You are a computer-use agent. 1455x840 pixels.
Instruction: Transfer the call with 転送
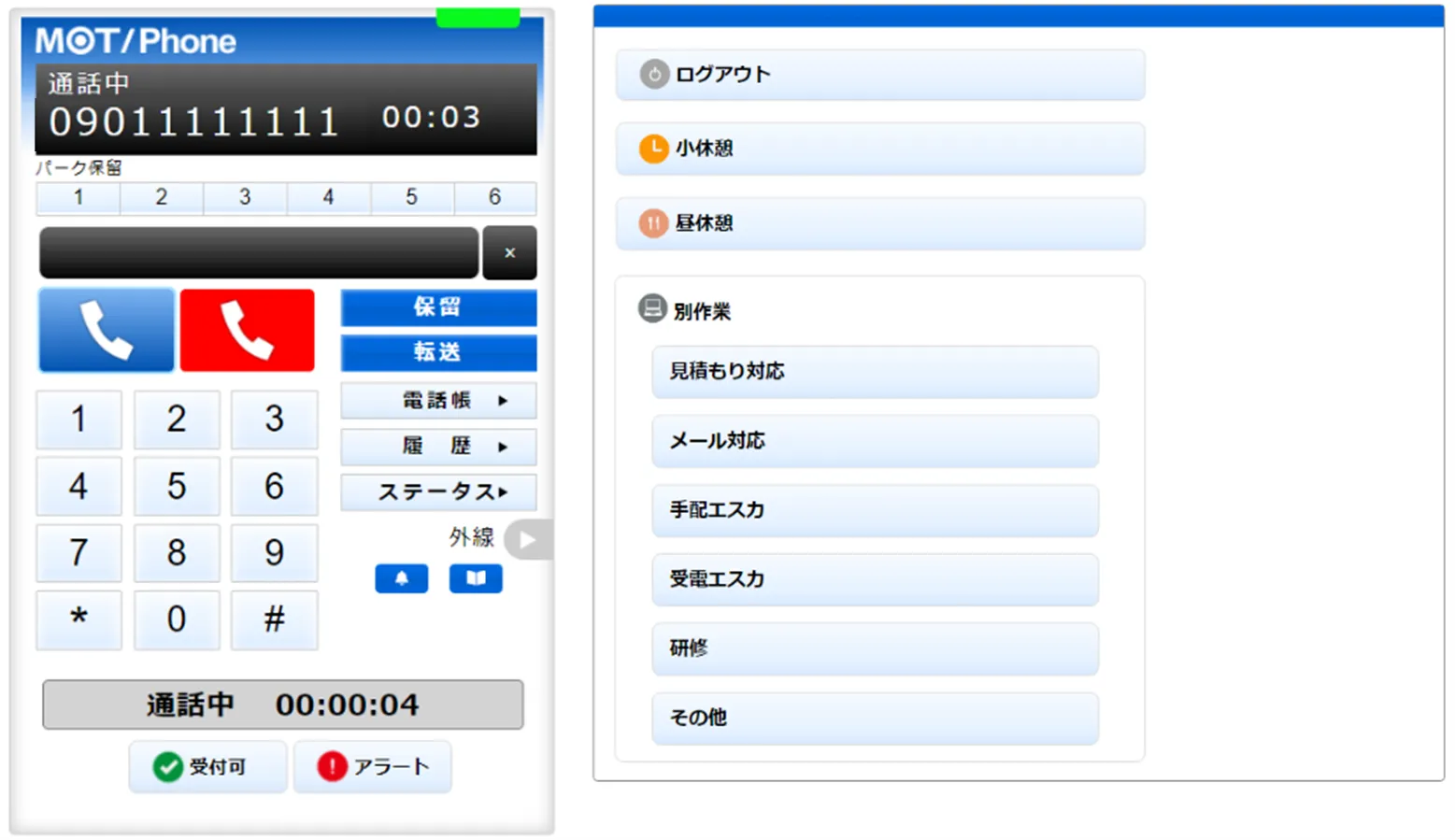[x=438, y=352]
